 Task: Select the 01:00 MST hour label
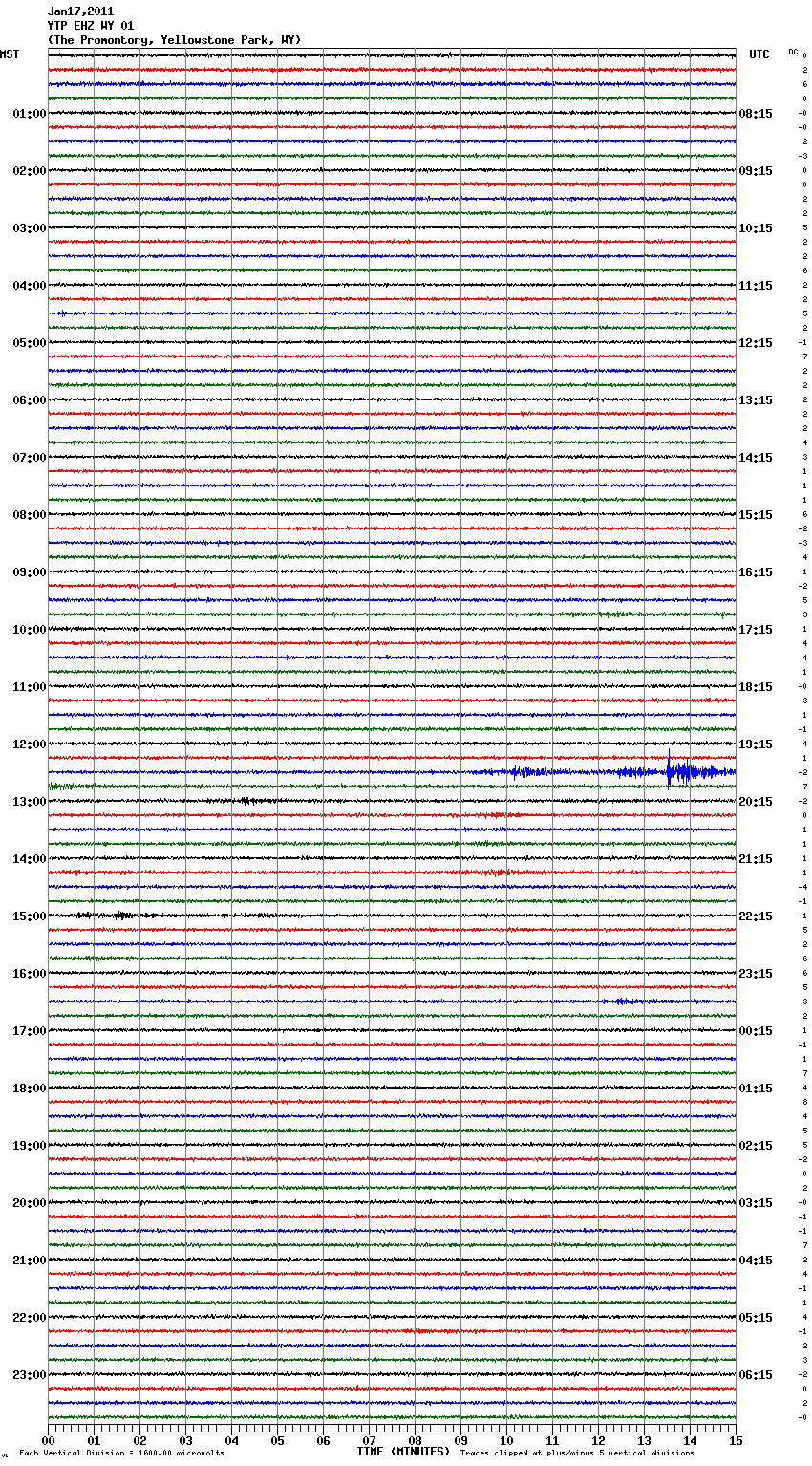tap(30, 114)
